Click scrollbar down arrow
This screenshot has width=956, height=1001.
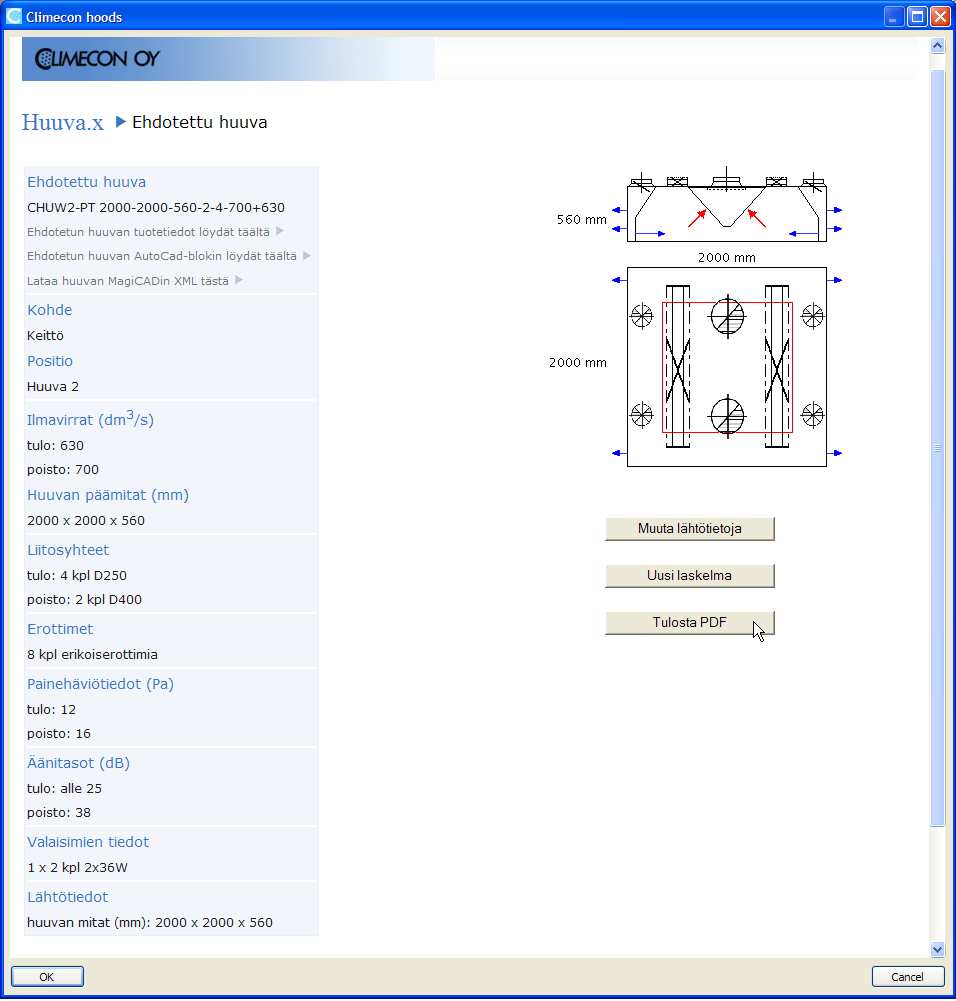coord(937,949)
